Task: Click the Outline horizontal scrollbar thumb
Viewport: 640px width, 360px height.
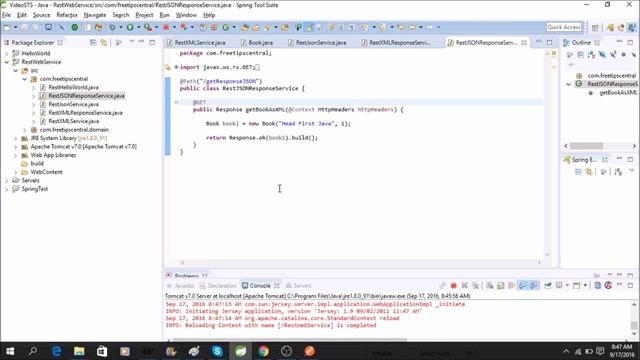Action: tap(586, 146)
